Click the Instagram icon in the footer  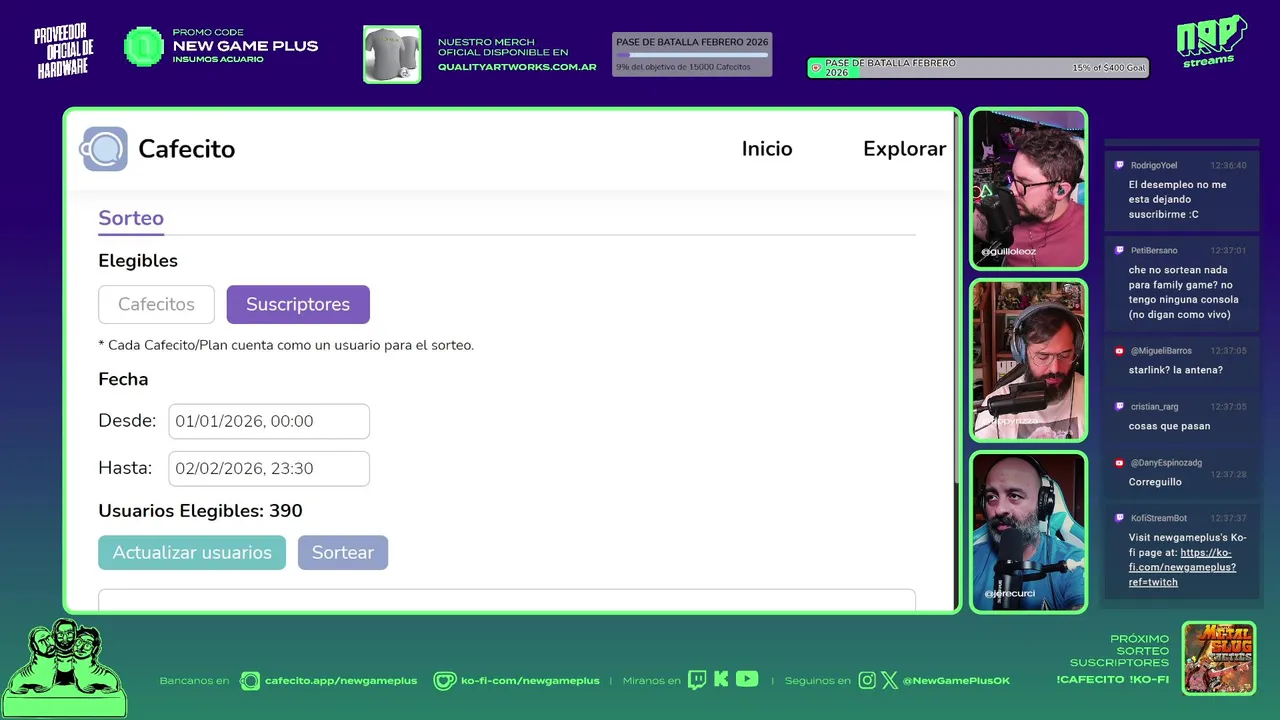[867, 680]
